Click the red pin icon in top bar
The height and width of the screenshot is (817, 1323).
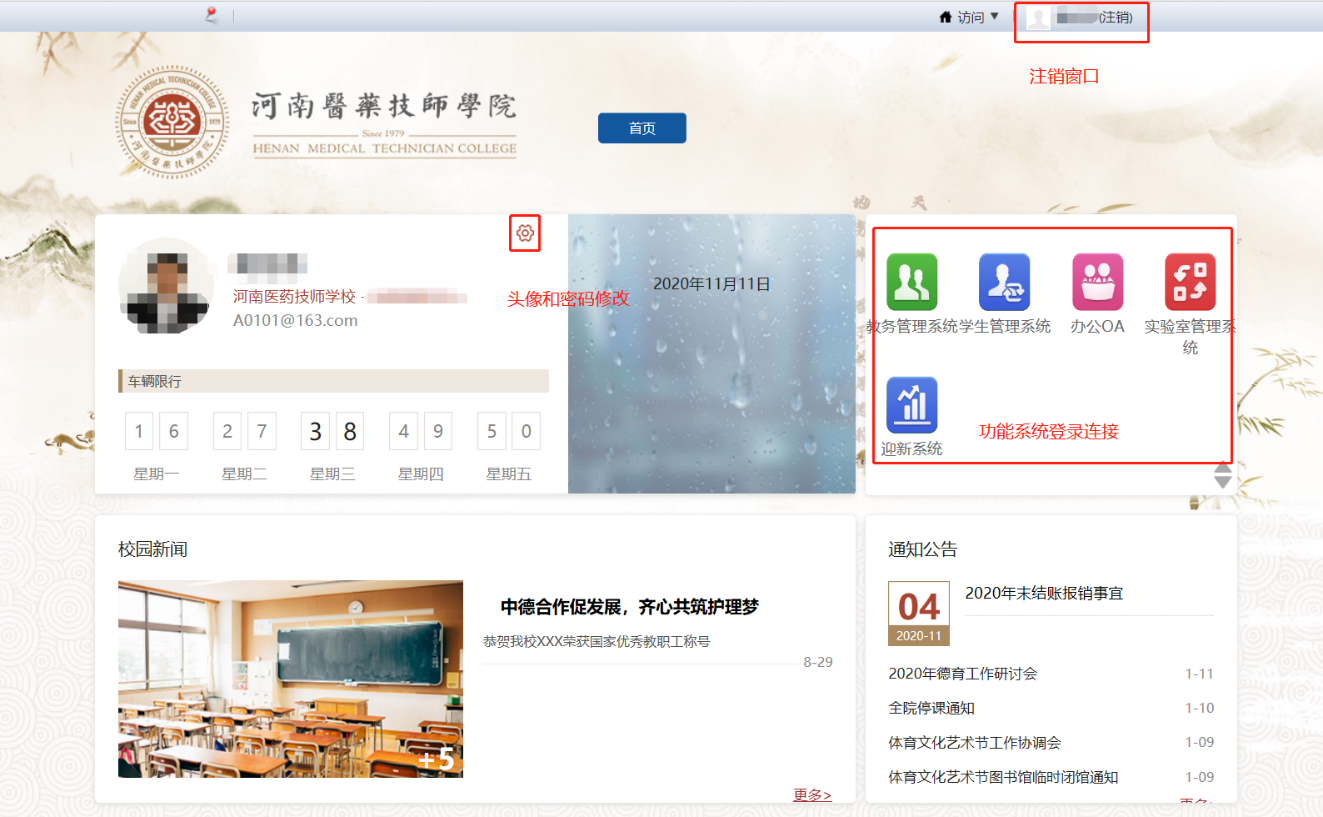click(x=211, y=14)
